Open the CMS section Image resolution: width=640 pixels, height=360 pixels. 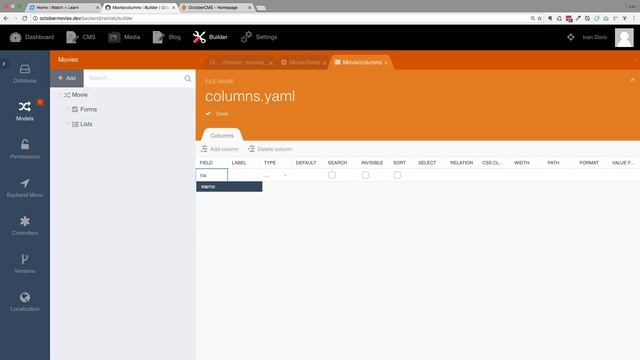pyautogui.click(x=81, y=37)
